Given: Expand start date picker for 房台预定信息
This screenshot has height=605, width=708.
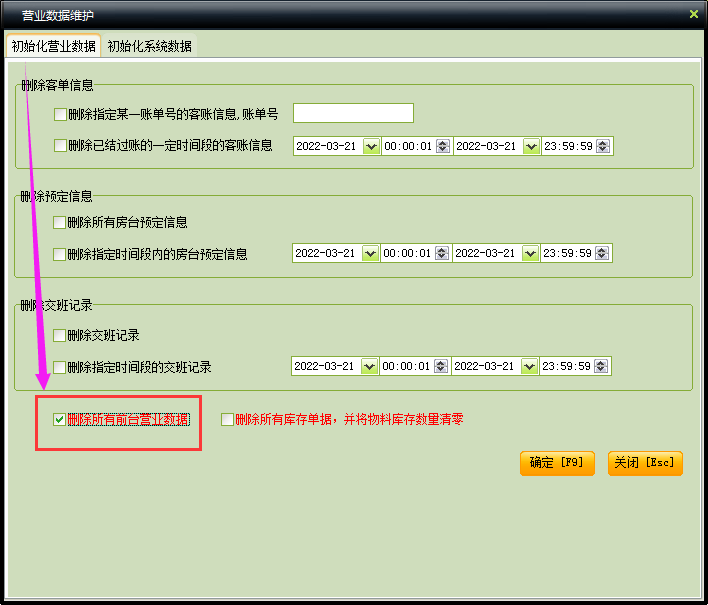Looking at the screenshot, I should (x=371, y=254).
